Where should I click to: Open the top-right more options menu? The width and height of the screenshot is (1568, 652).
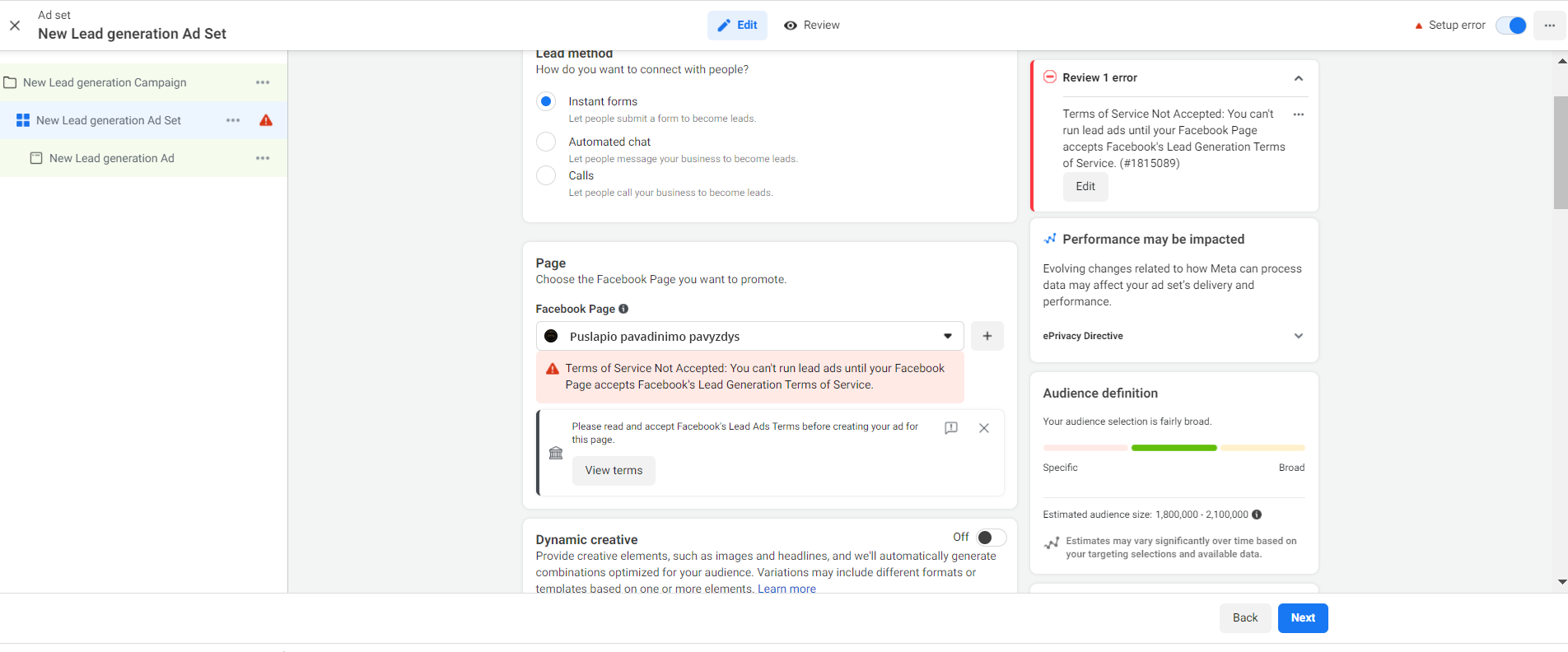point(1550,26)
